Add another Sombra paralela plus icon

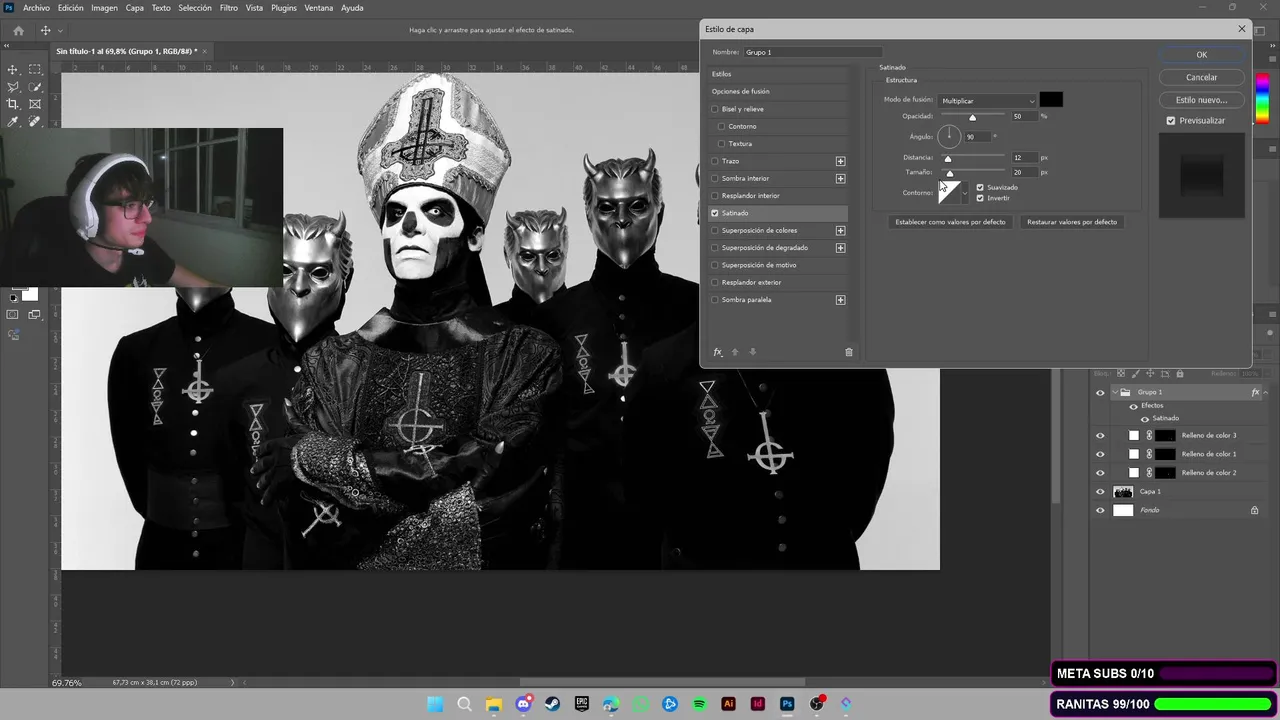840,300
